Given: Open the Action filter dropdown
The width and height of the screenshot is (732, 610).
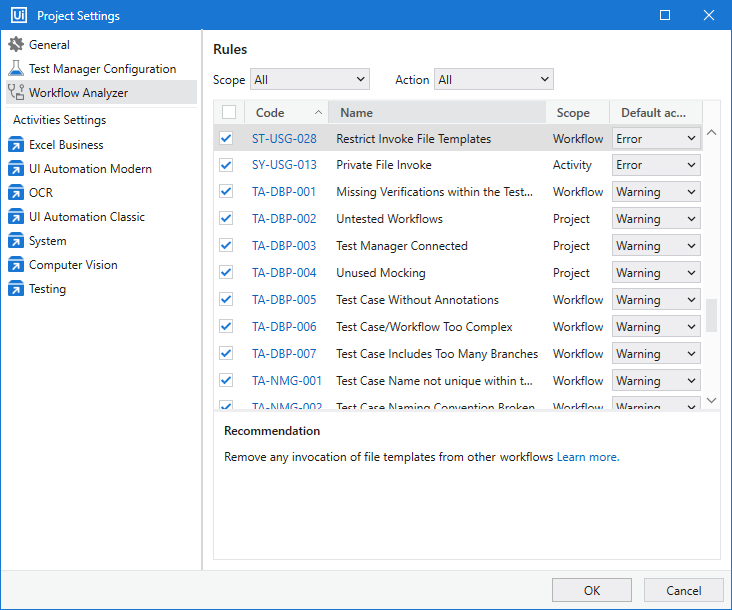Looking at the screenshot, I should (493, 80).
